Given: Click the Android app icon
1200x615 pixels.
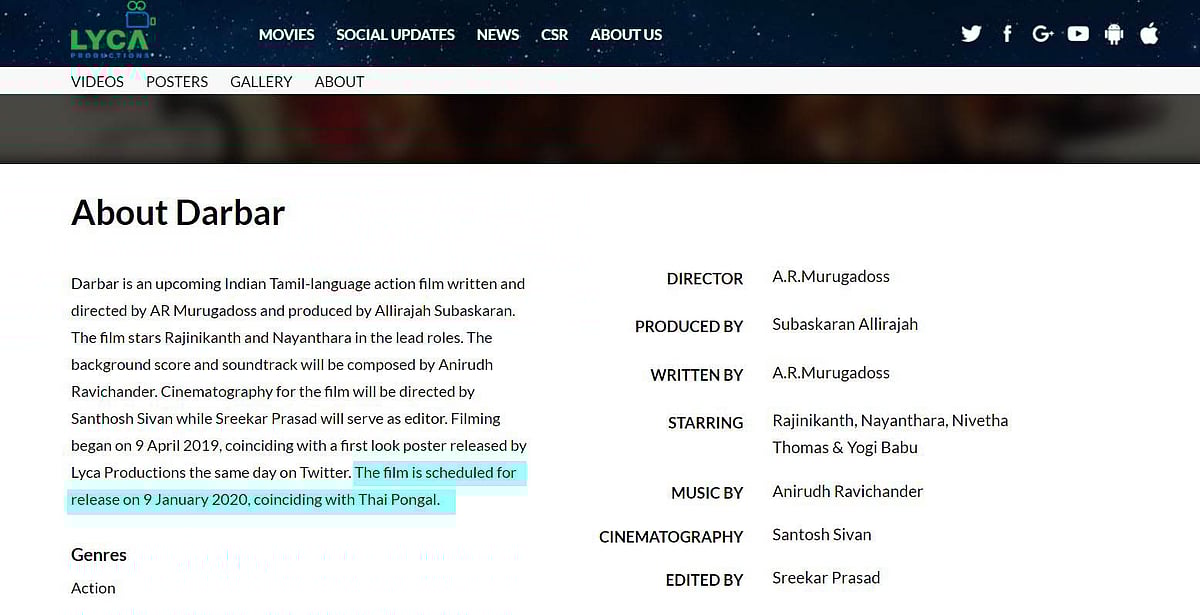Looking at the screenshot, I should [x=1114, y=34].
